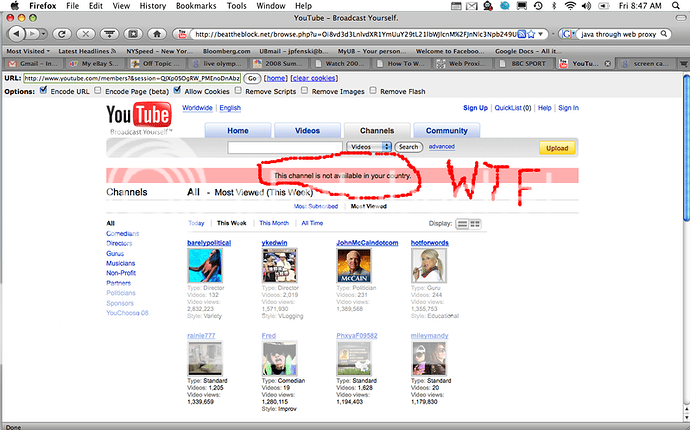The image size is (690, 430).
Task: Go to YouTube Videos tab
Action: click(307, 131)
